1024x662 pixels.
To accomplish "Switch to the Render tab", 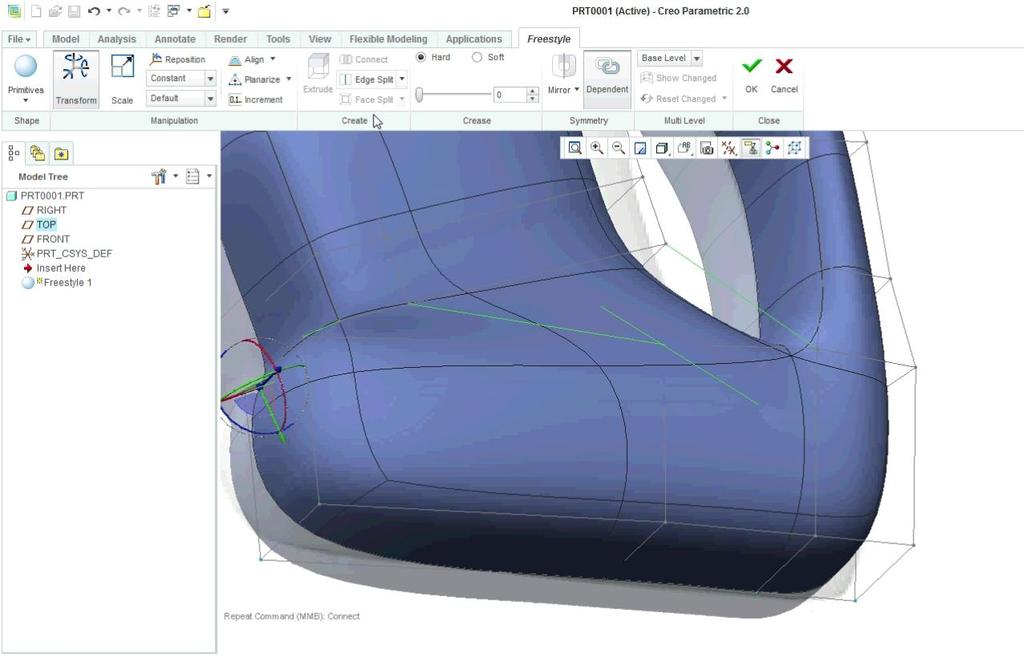I will click(x=231, y=39).
